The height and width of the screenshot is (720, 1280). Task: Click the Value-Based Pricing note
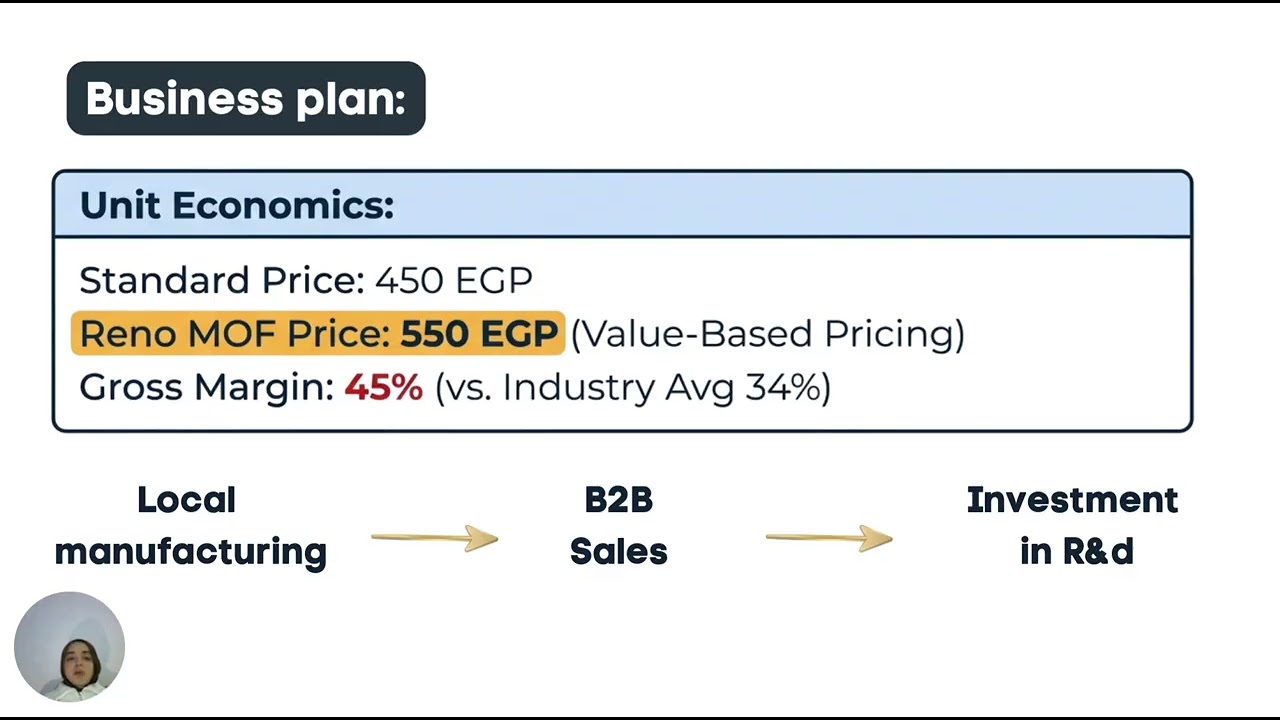click(767, 334)
